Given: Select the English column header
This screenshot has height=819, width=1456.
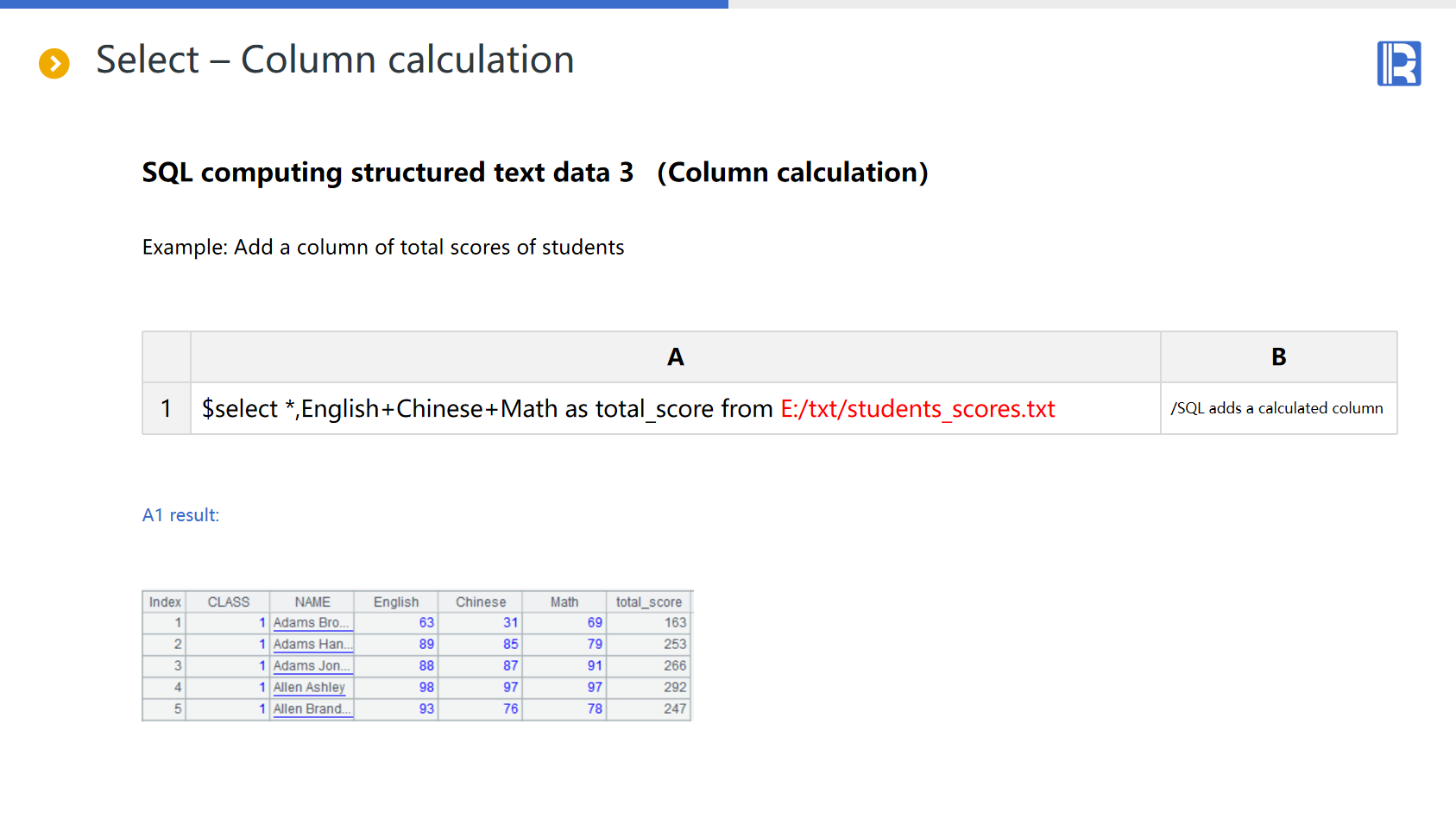Looking at the screenshot, I should 395,602.
